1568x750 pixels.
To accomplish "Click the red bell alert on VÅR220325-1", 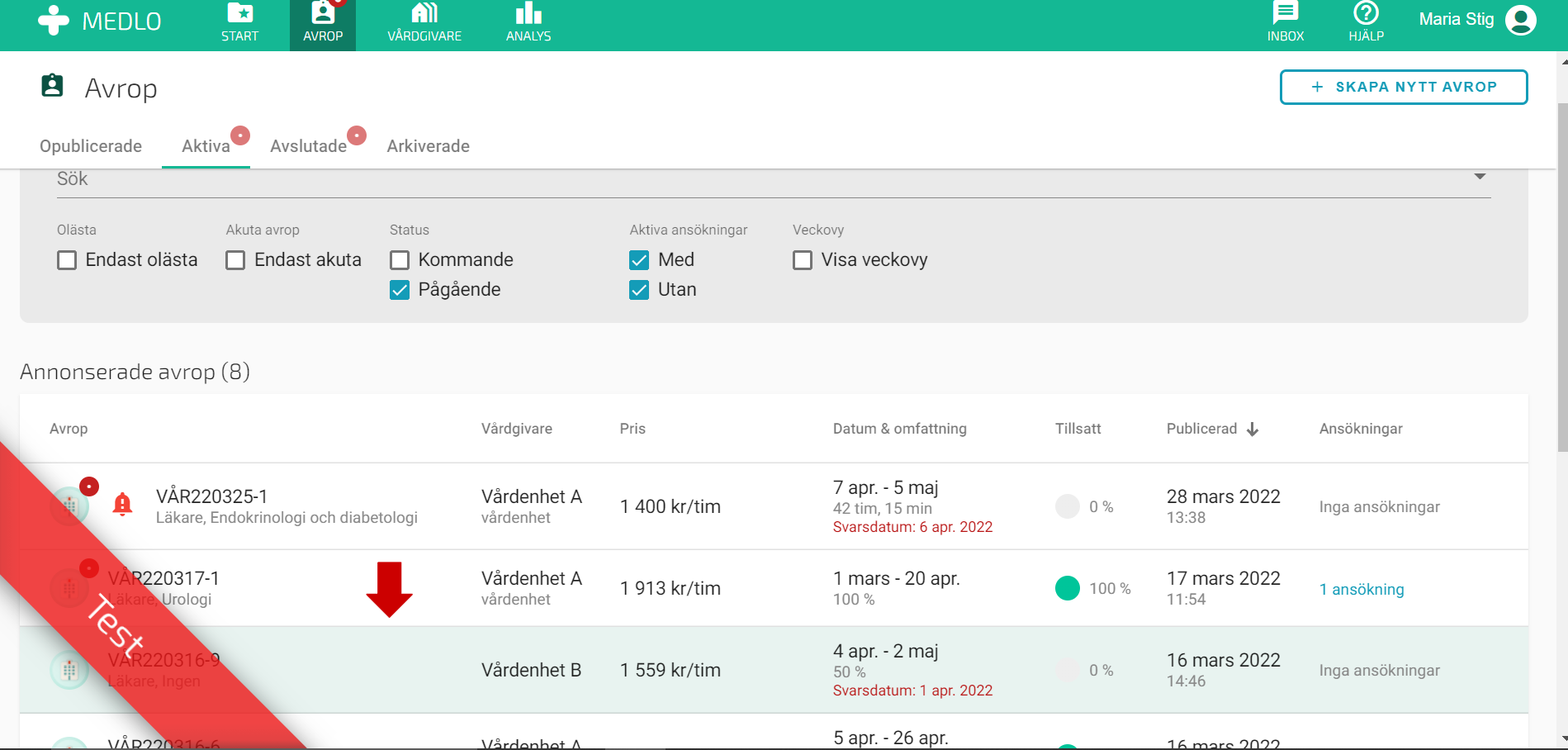I will (x=122, y=504).
